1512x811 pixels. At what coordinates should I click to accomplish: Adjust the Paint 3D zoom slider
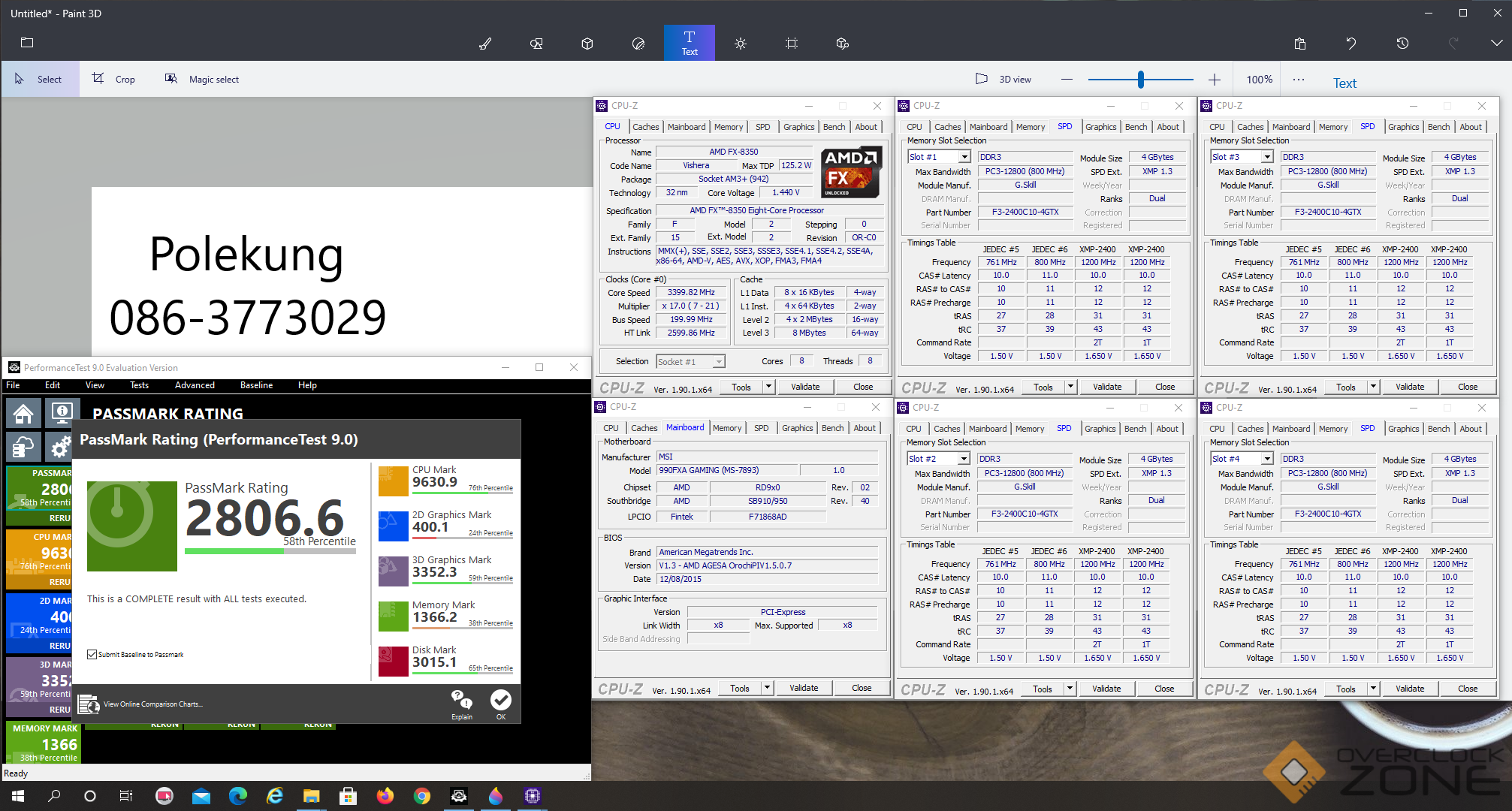tap(1140, 79)
